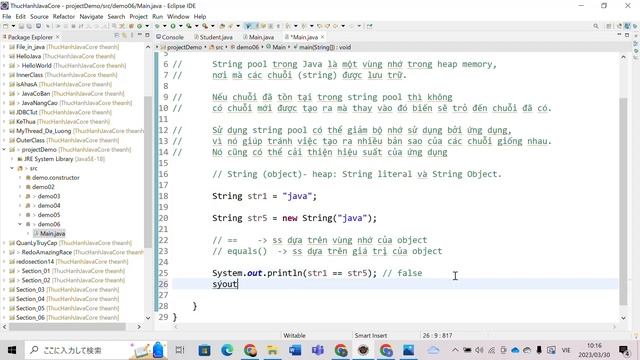Click the taskbar search box
This screenshot has height=360, width=640.
click(96, 350)
